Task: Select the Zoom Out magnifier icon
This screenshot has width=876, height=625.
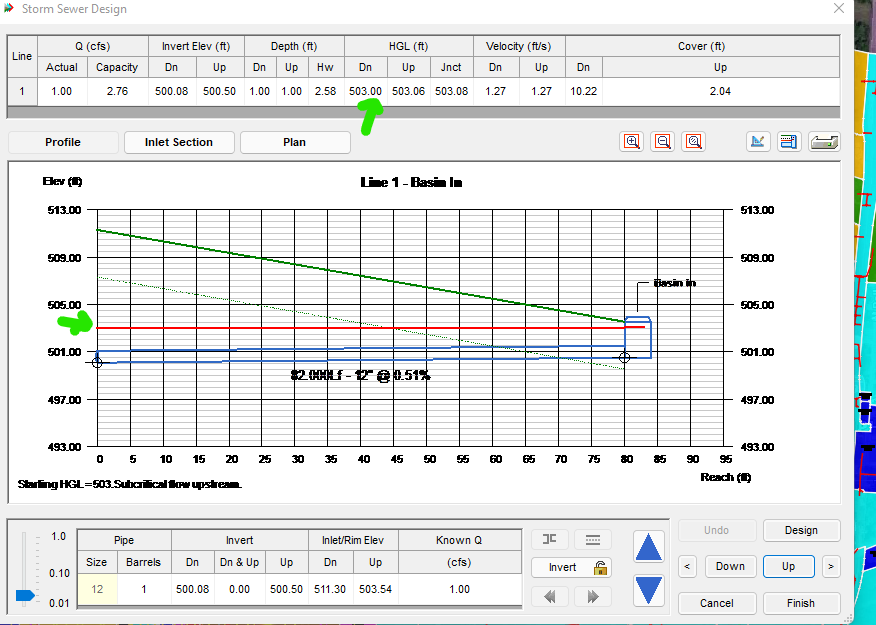Action: 662,141
